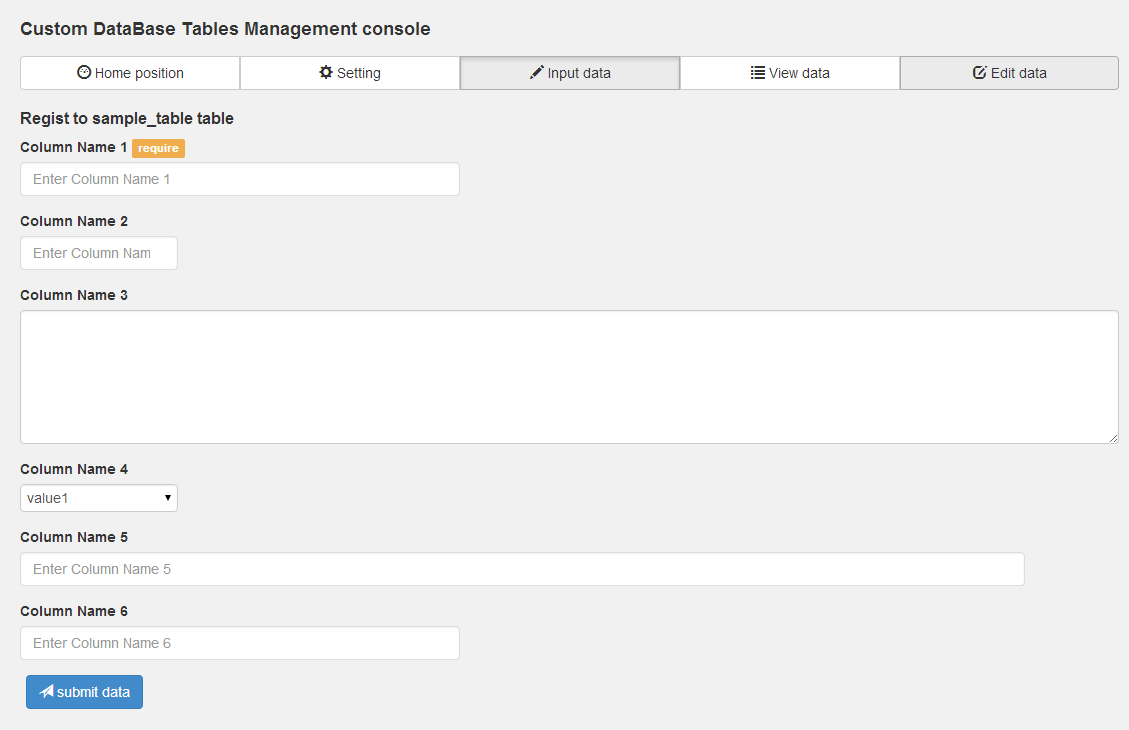The width and height of the screenshot is (1129, 730).
Task: Click the Column Name 3 textarea resize handle
Action: [1113, 438]
